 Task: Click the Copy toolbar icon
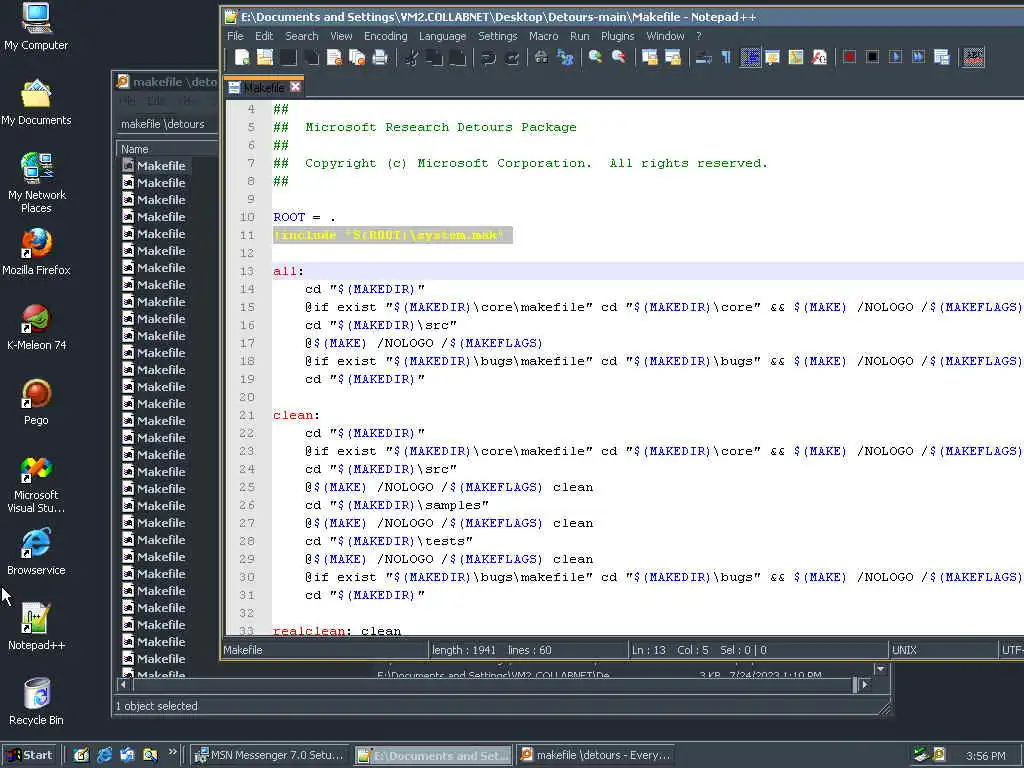pyautogui.click(x=434, y=57)
